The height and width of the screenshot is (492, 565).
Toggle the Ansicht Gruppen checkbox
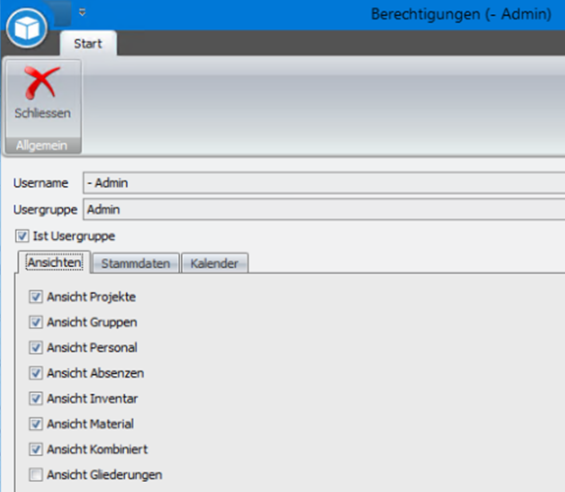point(36,322)
